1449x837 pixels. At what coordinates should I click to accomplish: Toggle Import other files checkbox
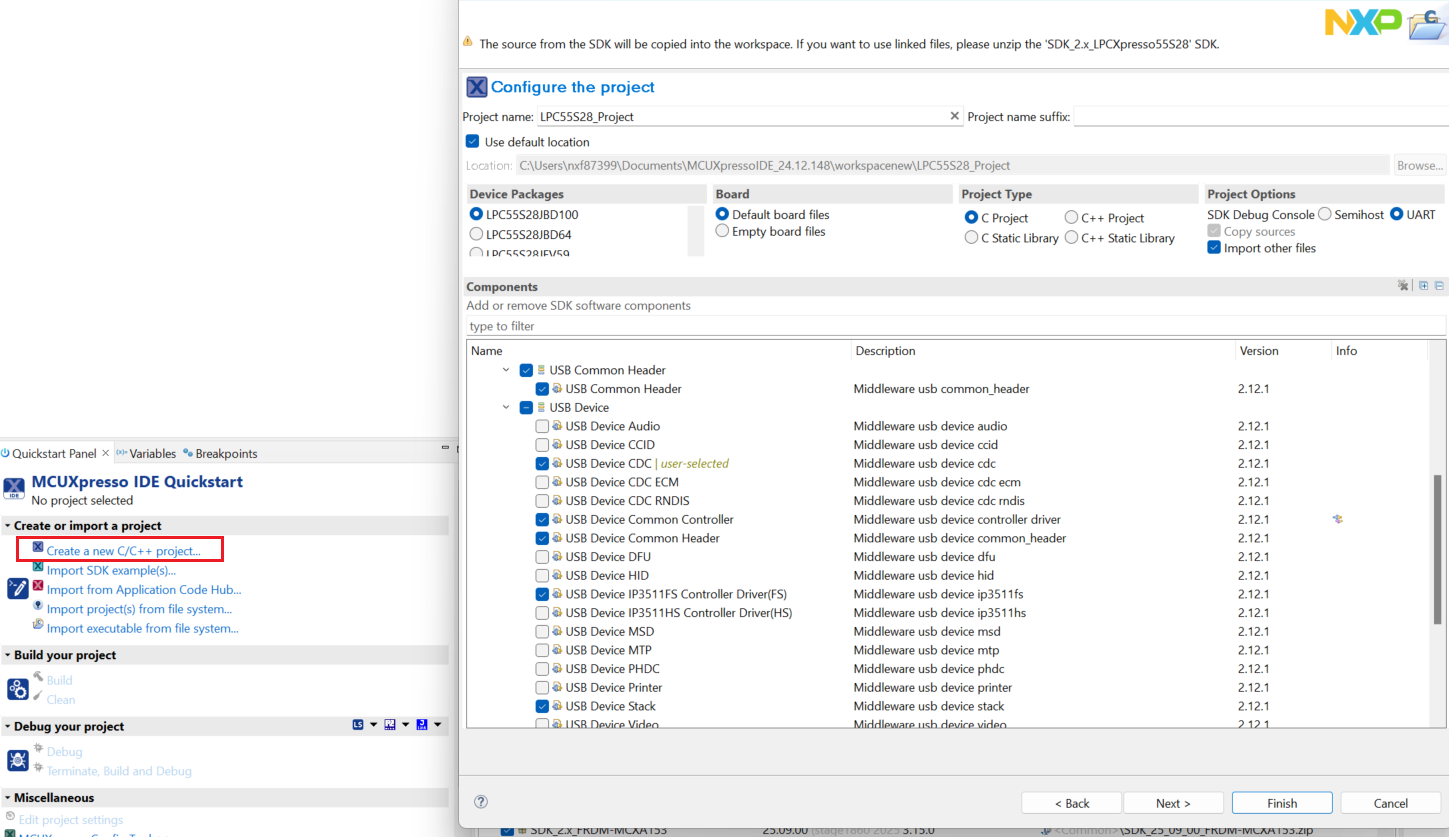pyautogui.click(x=1214, y=248)
